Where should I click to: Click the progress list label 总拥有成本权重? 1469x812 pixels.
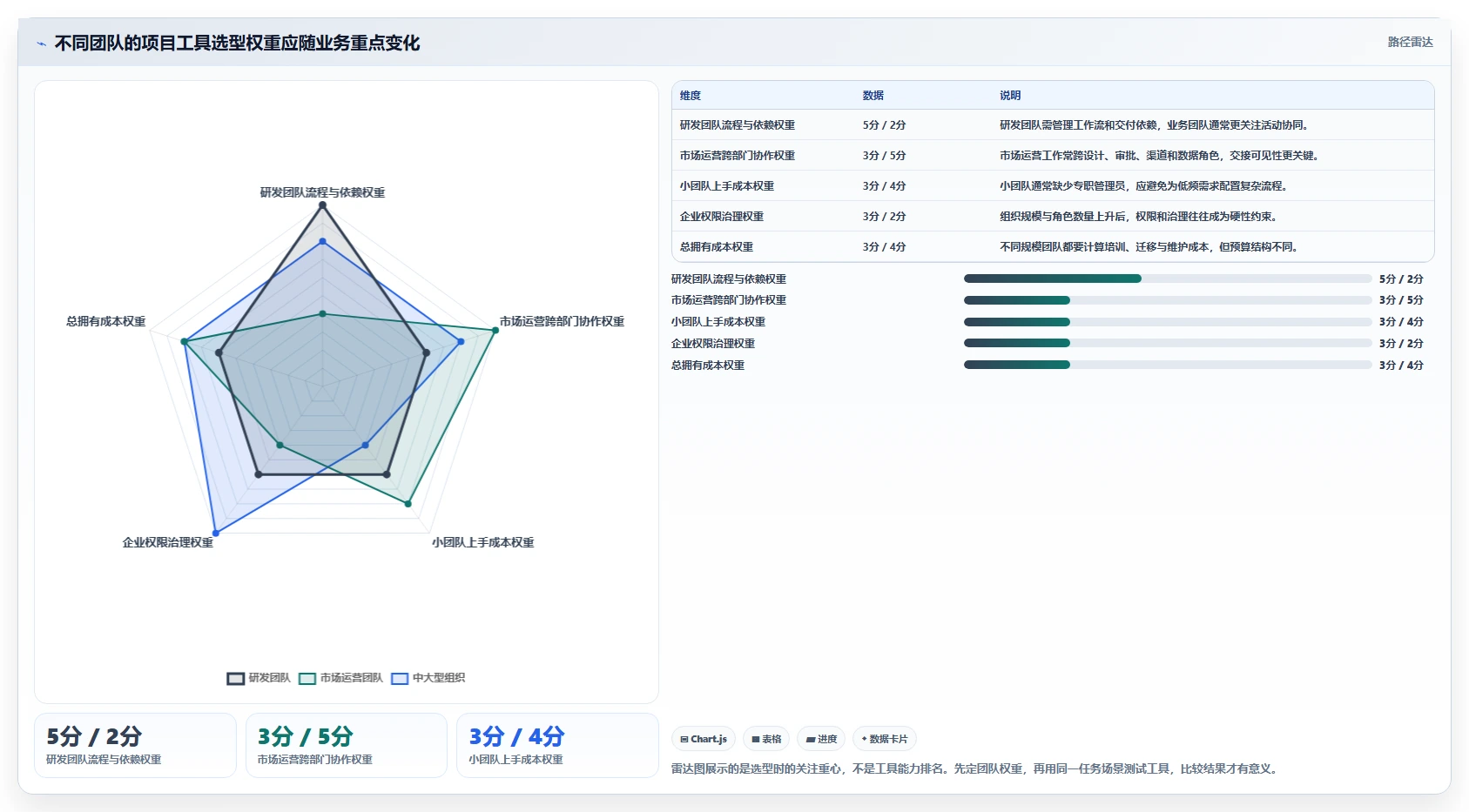coord(708,366)
